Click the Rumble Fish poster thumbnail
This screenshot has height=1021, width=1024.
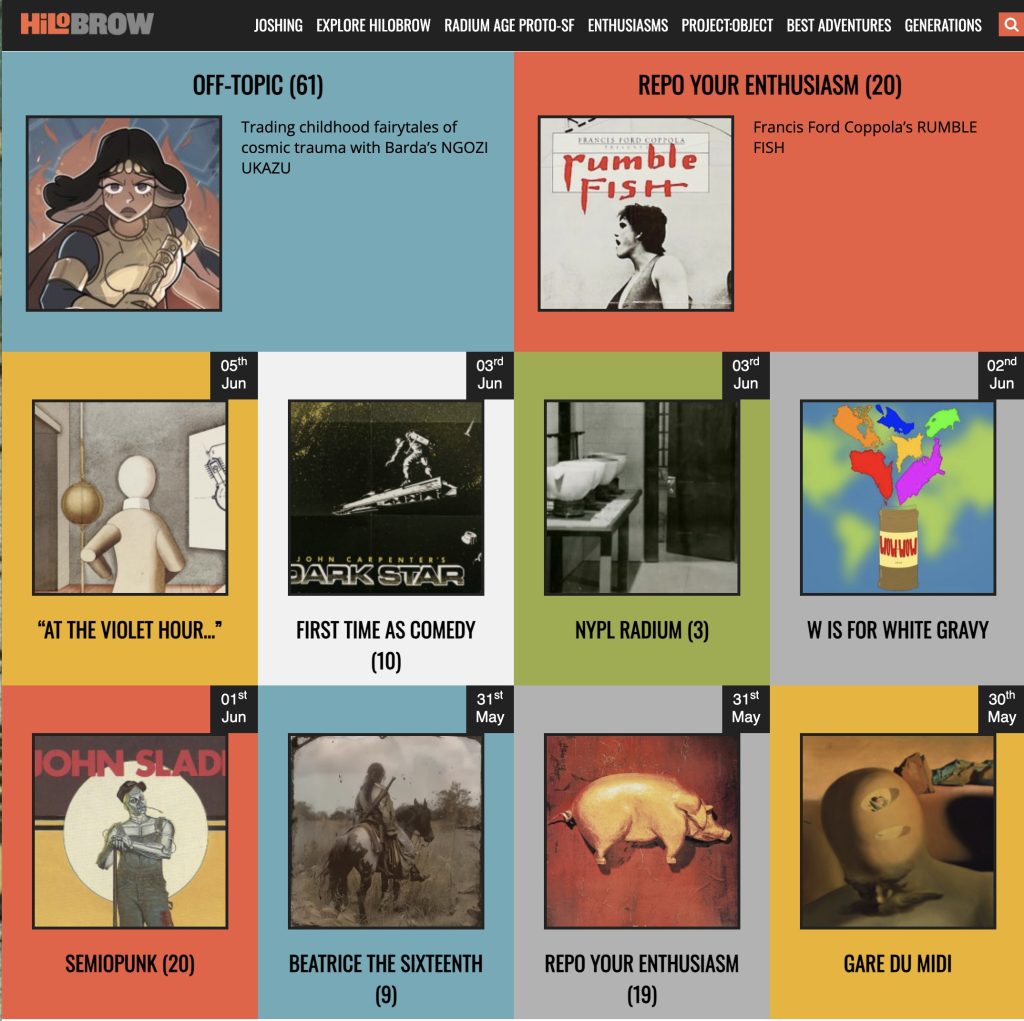[635, 214]
